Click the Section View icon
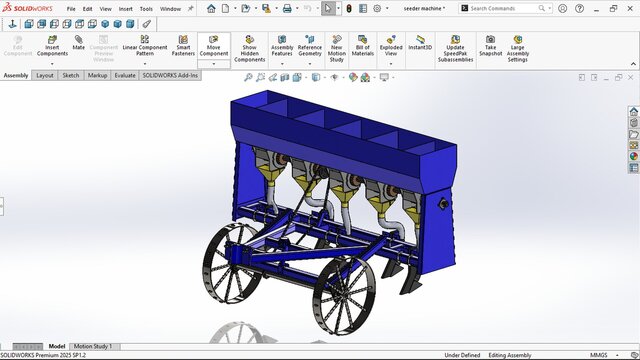Viewport: 640px width, 360px height. [284, 77]
